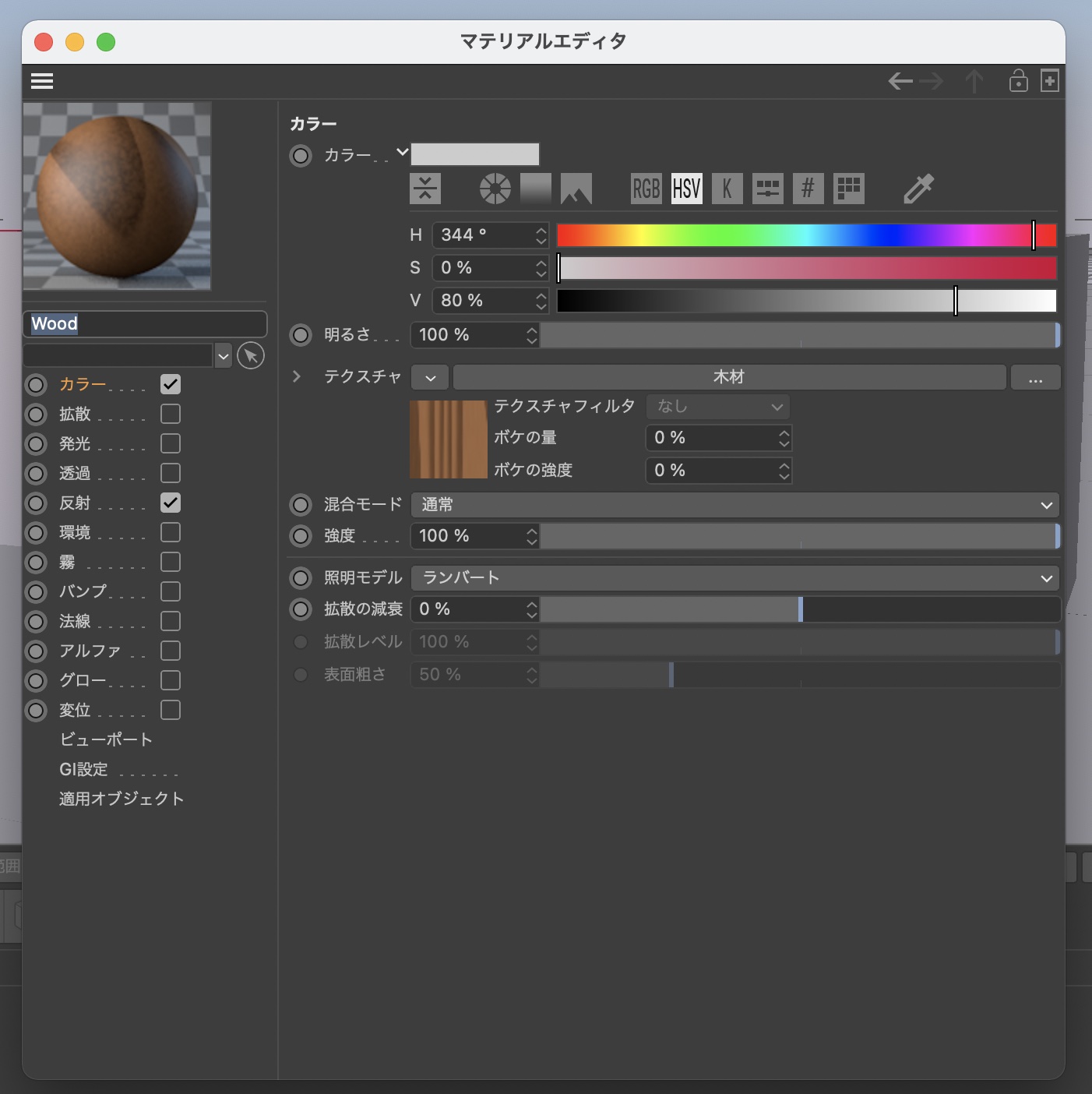Viewport: 1092px width, 1094px height.
Task: Show hex color input mode
Action: 808,189
